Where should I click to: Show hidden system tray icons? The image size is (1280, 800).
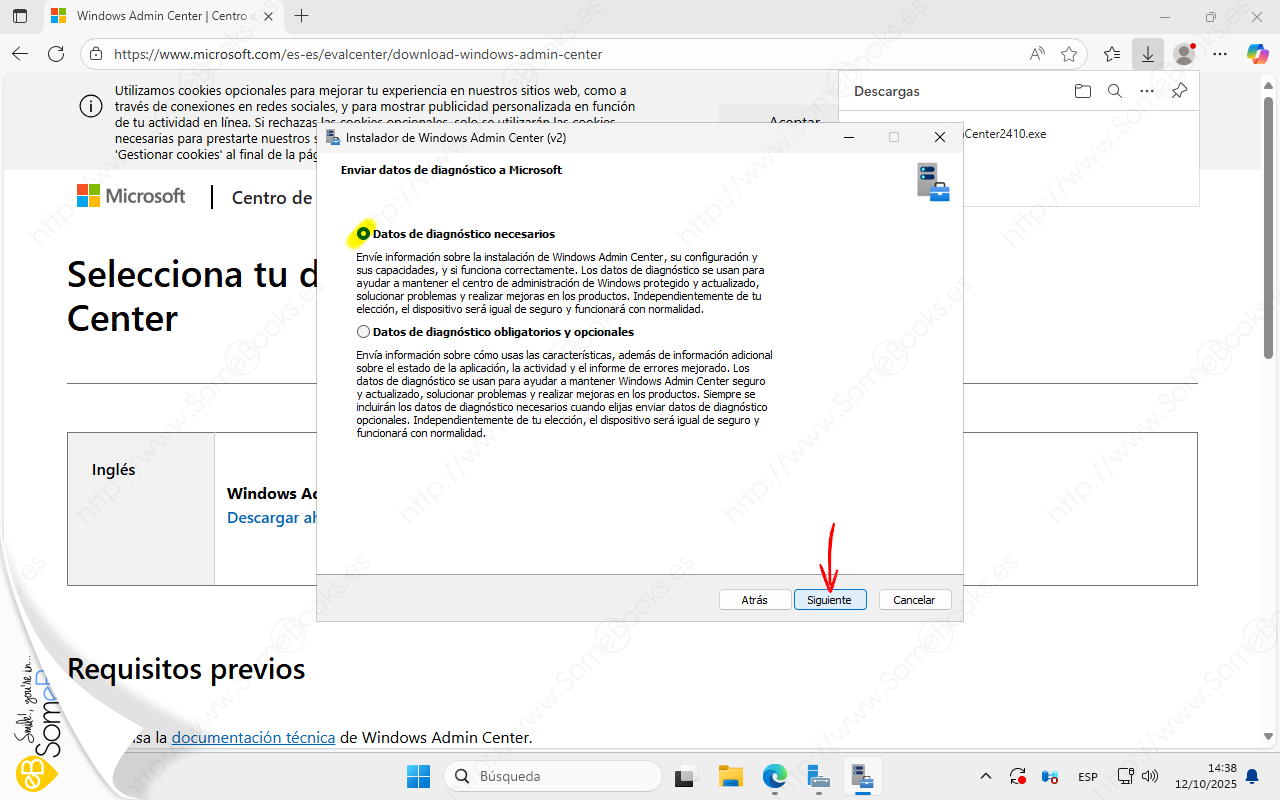tap(986, 776)
